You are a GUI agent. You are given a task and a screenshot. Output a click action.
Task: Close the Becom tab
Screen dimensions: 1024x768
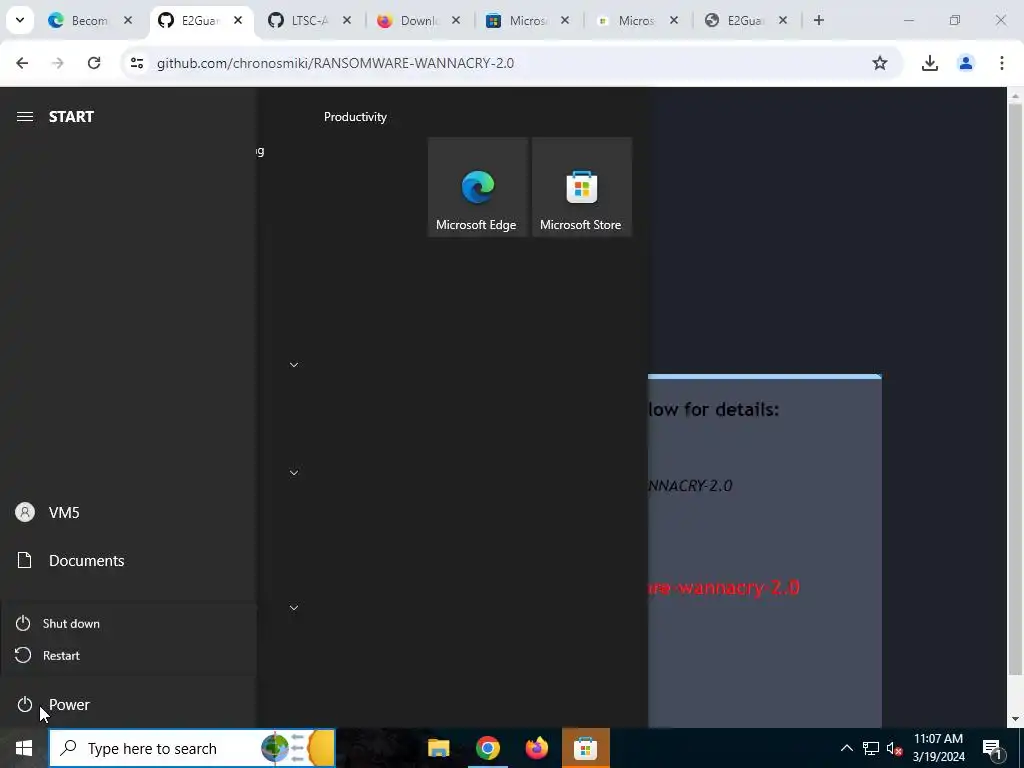(128, 21)
